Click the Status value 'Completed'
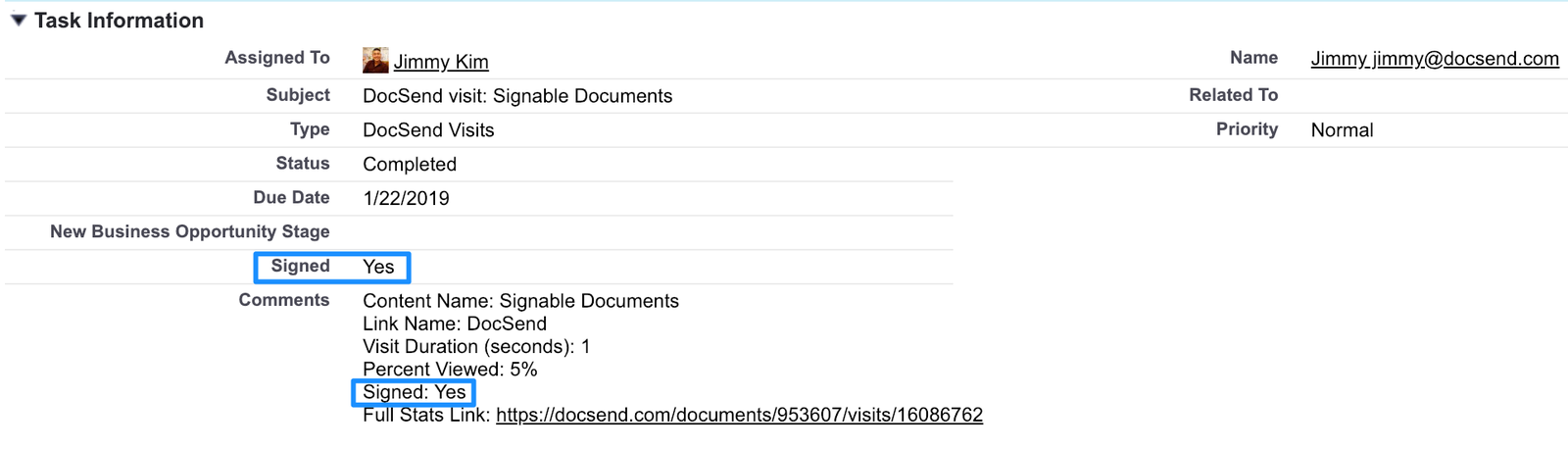Viewport: 1568px width, 449px height. tap(410, 165)
